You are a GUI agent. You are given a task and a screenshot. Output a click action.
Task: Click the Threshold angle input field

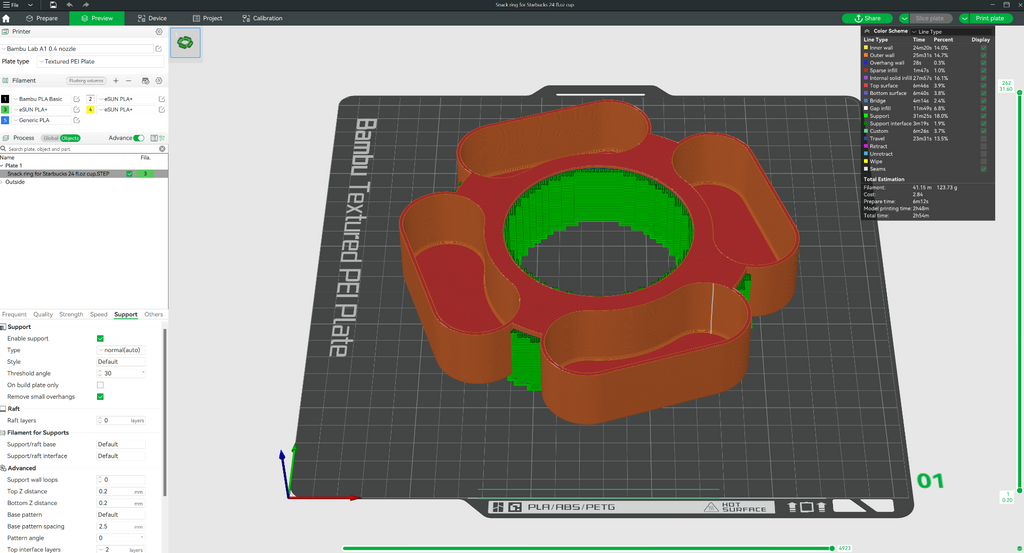click(x=121, y=373)
